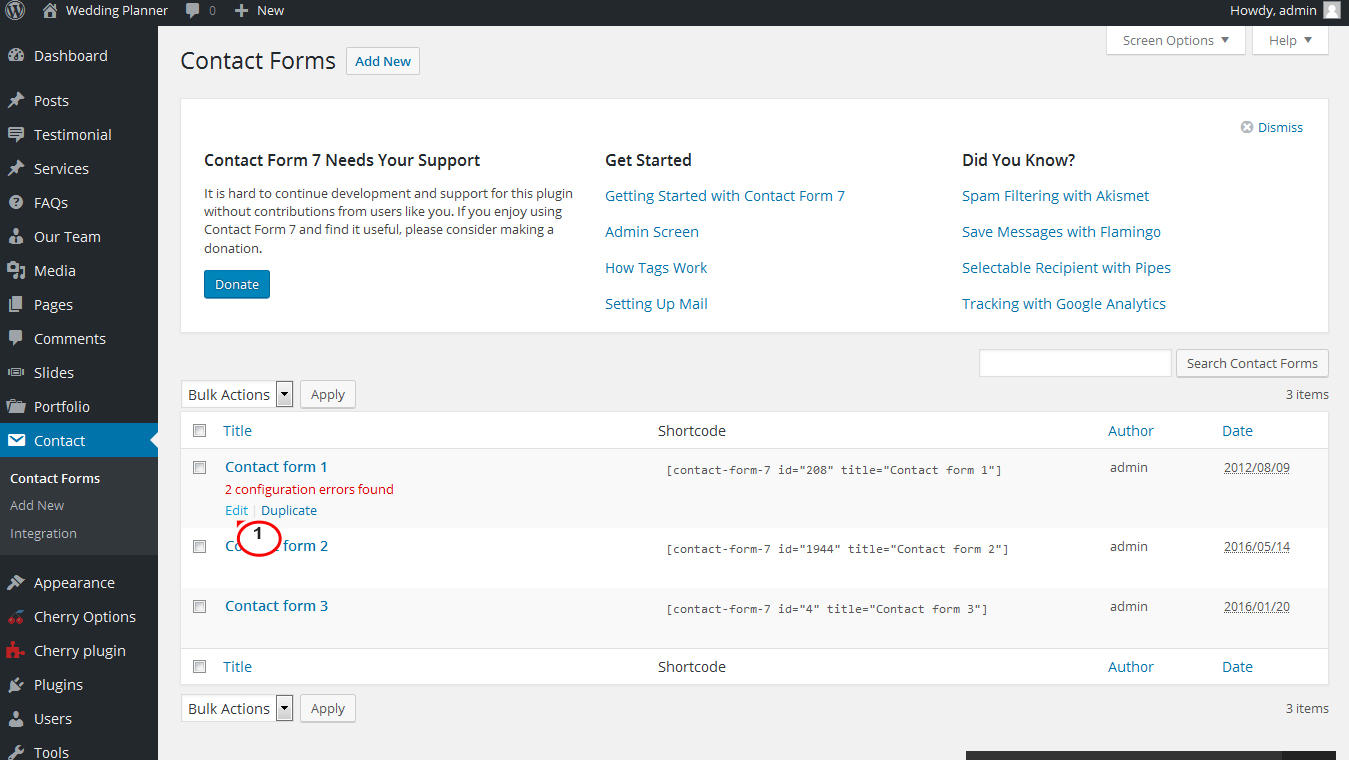1349x760 pixels.
Task: Tick the checkbox for Contact form 2
Action: (x=200, y=546)
